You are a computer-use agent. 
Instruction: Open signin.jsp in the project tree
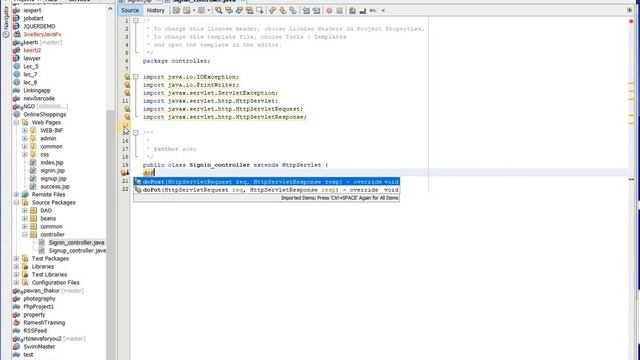[x=52, y=171]
